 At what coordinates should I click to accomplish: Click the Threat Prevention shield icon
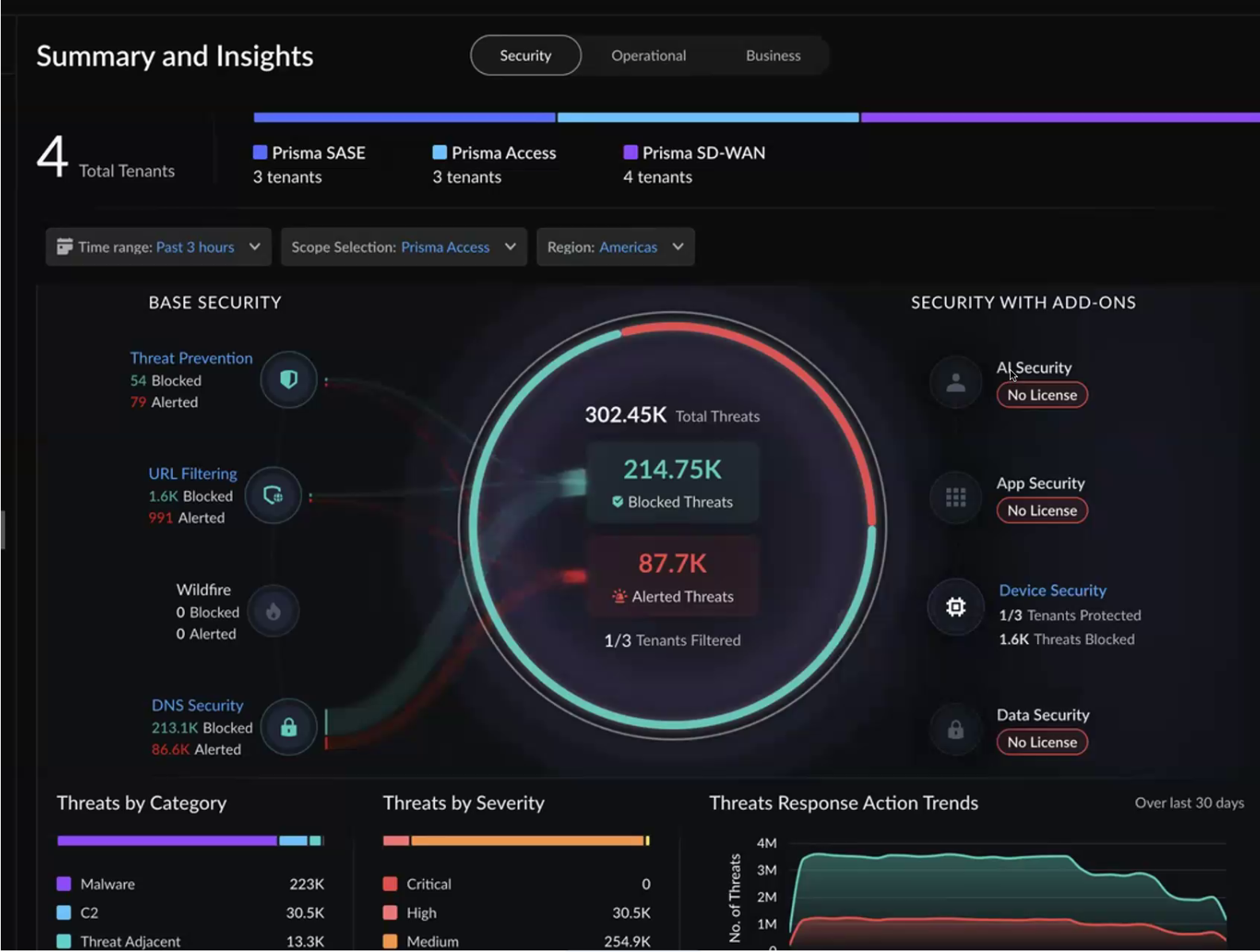[289, 380]
